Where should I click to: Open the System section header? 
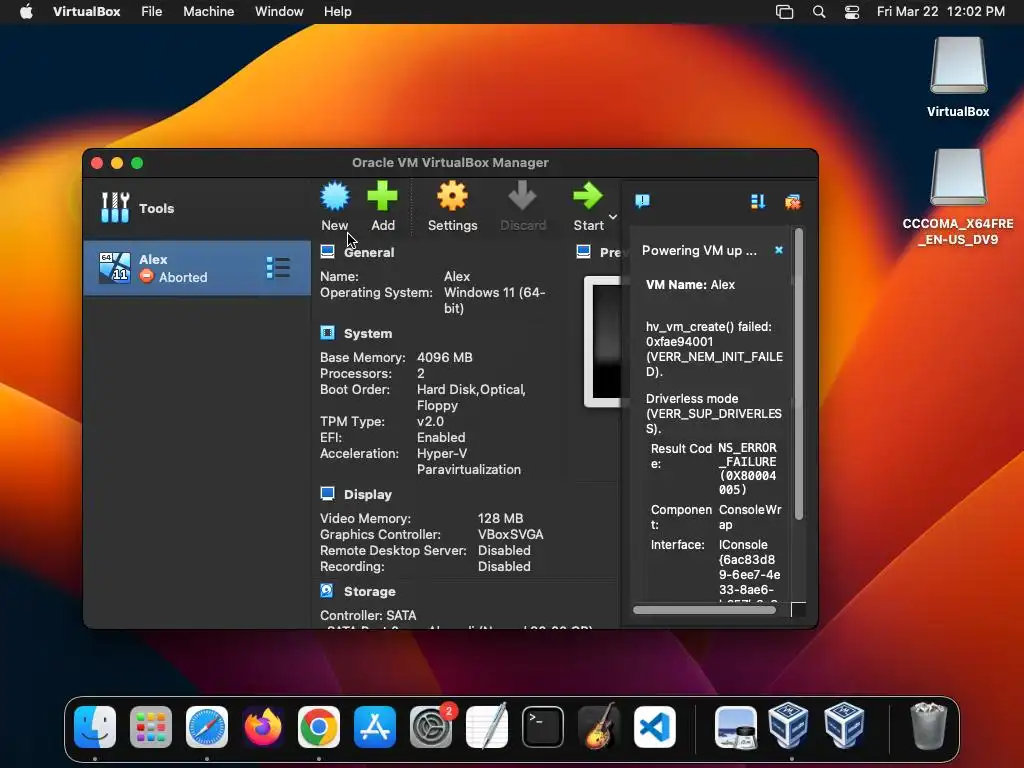click(x=368, y=333)
